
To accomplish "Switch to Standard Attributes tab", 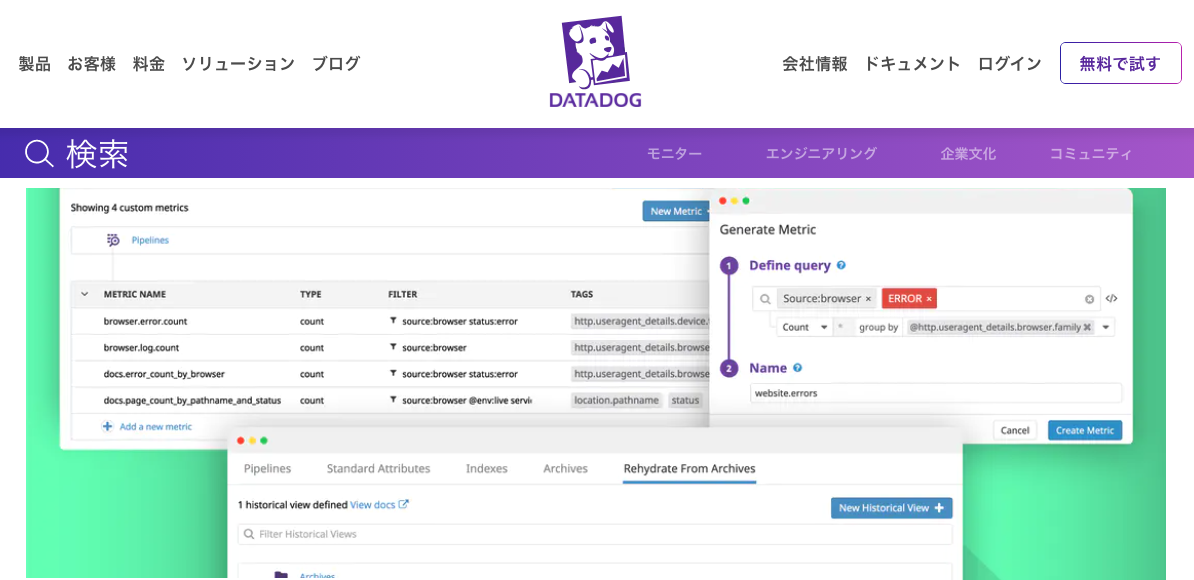I will pyautogui.click(x=378, y=468).
